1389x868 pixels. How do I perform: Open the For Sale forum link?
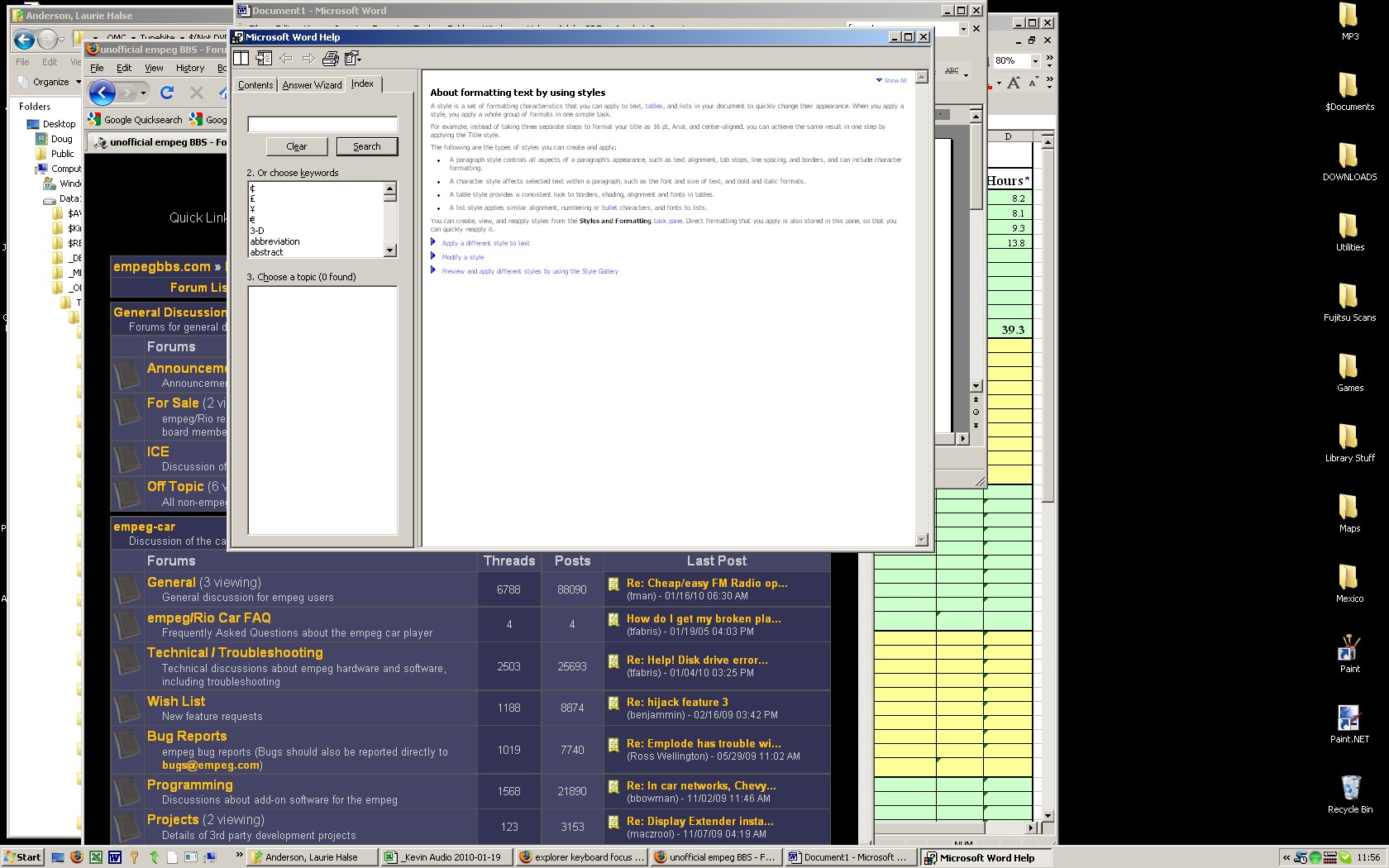pos(173,403)
